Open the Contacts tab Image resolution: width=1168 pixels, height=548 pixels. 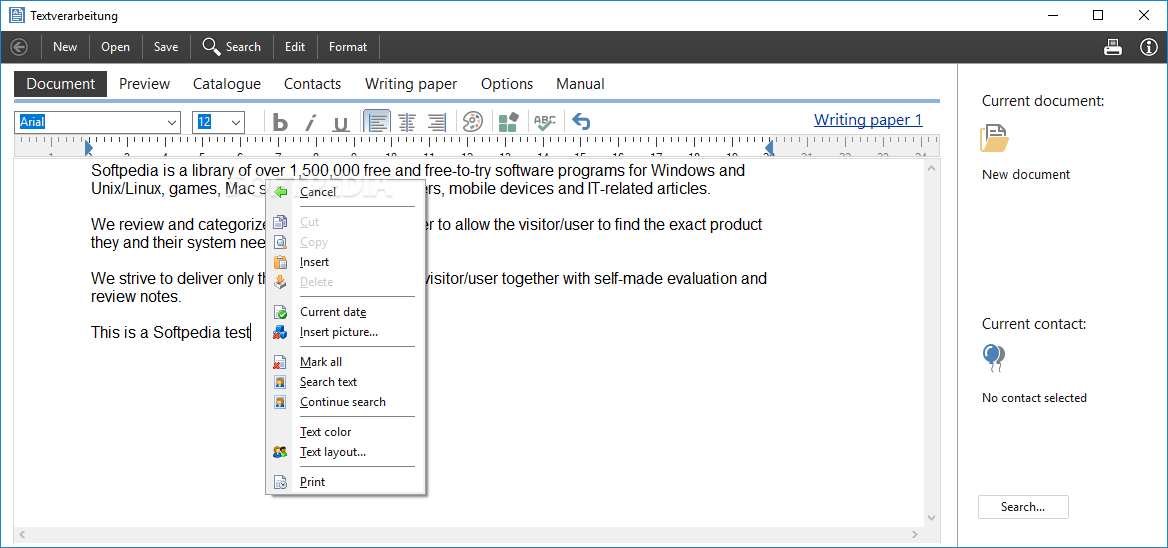pyautogui.click(x=312, y=84)
